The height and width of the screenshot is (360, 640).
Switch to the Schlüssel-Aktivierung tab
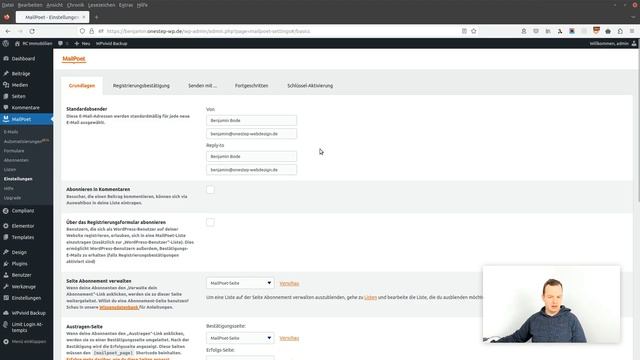point(310,86)
